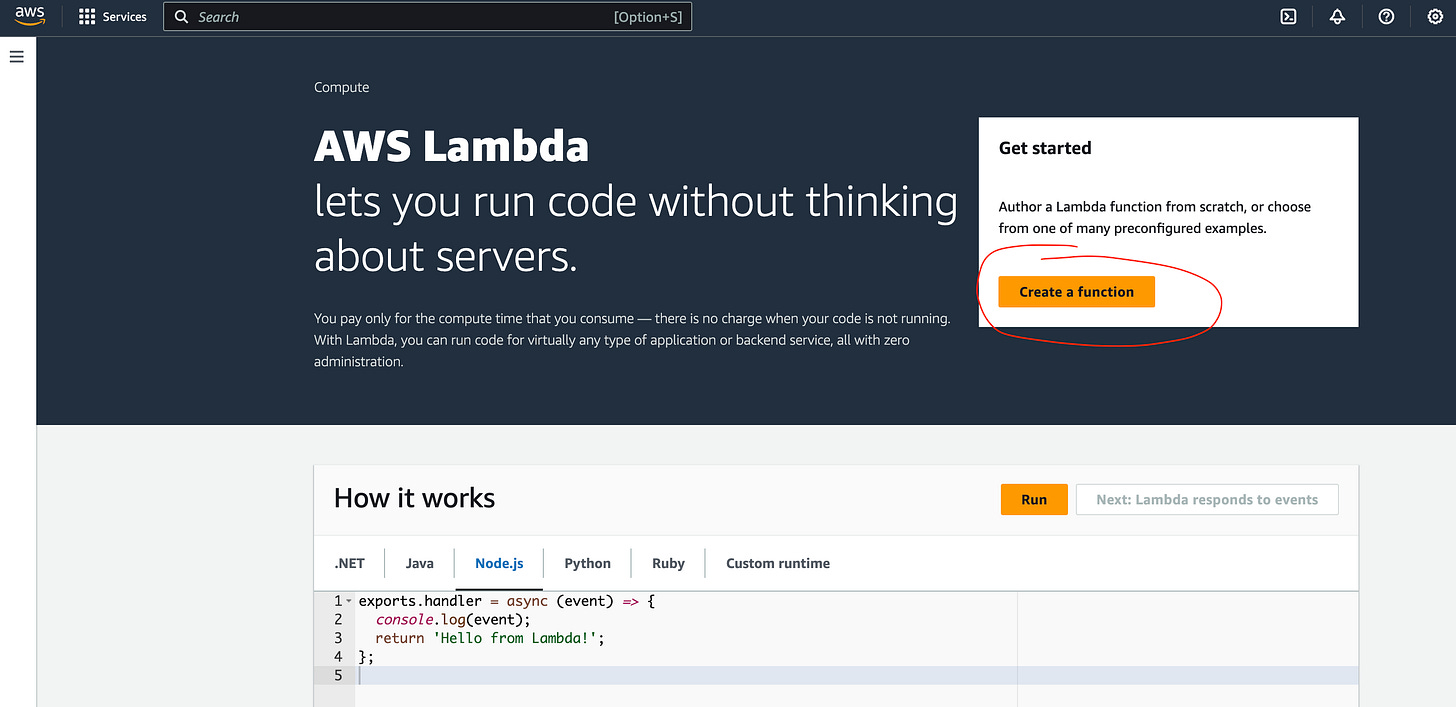Image resolution: width=1456 pixels, height=707 pixels.
Task: Click Next: Lambda responds to events
Action: 1207,500
